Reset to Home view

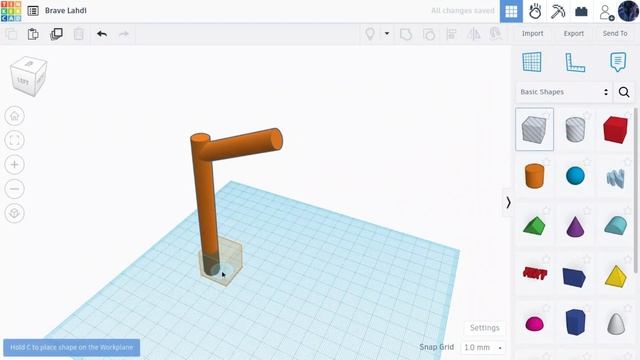(15, 116)
